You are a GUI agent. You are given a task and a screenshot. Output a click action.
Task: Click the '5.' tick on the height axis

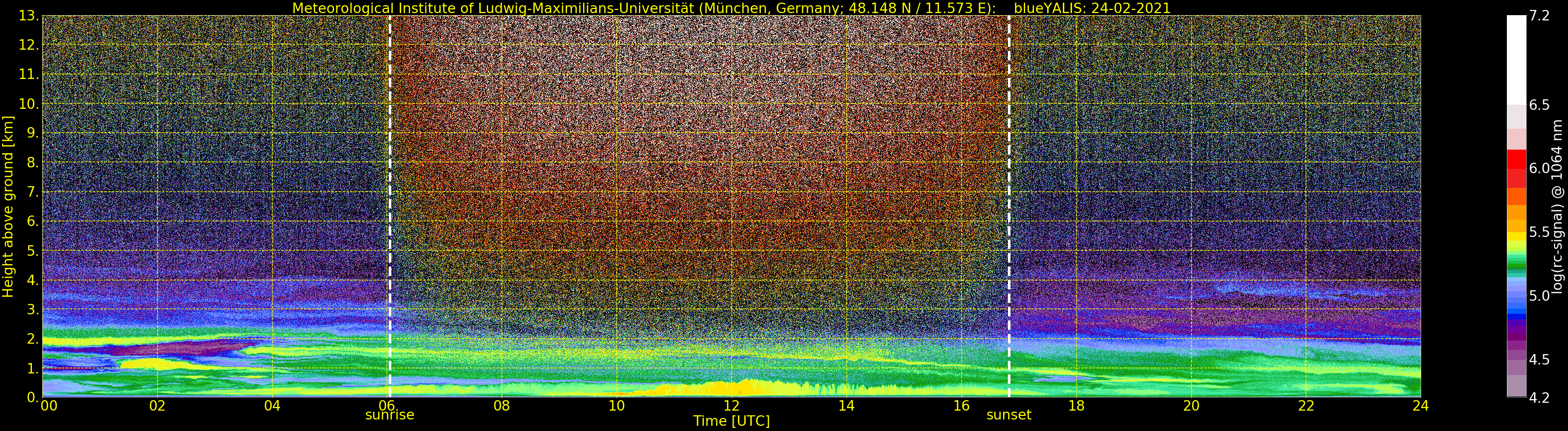pos(33,251)
